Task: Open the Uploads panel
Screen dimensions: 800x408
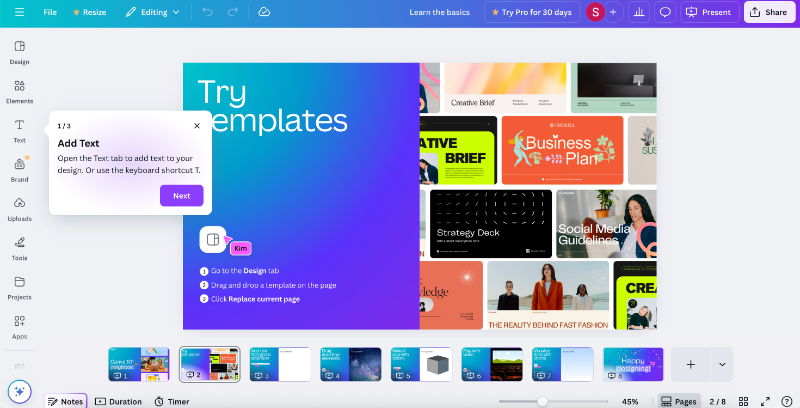Action: (19, 210)
